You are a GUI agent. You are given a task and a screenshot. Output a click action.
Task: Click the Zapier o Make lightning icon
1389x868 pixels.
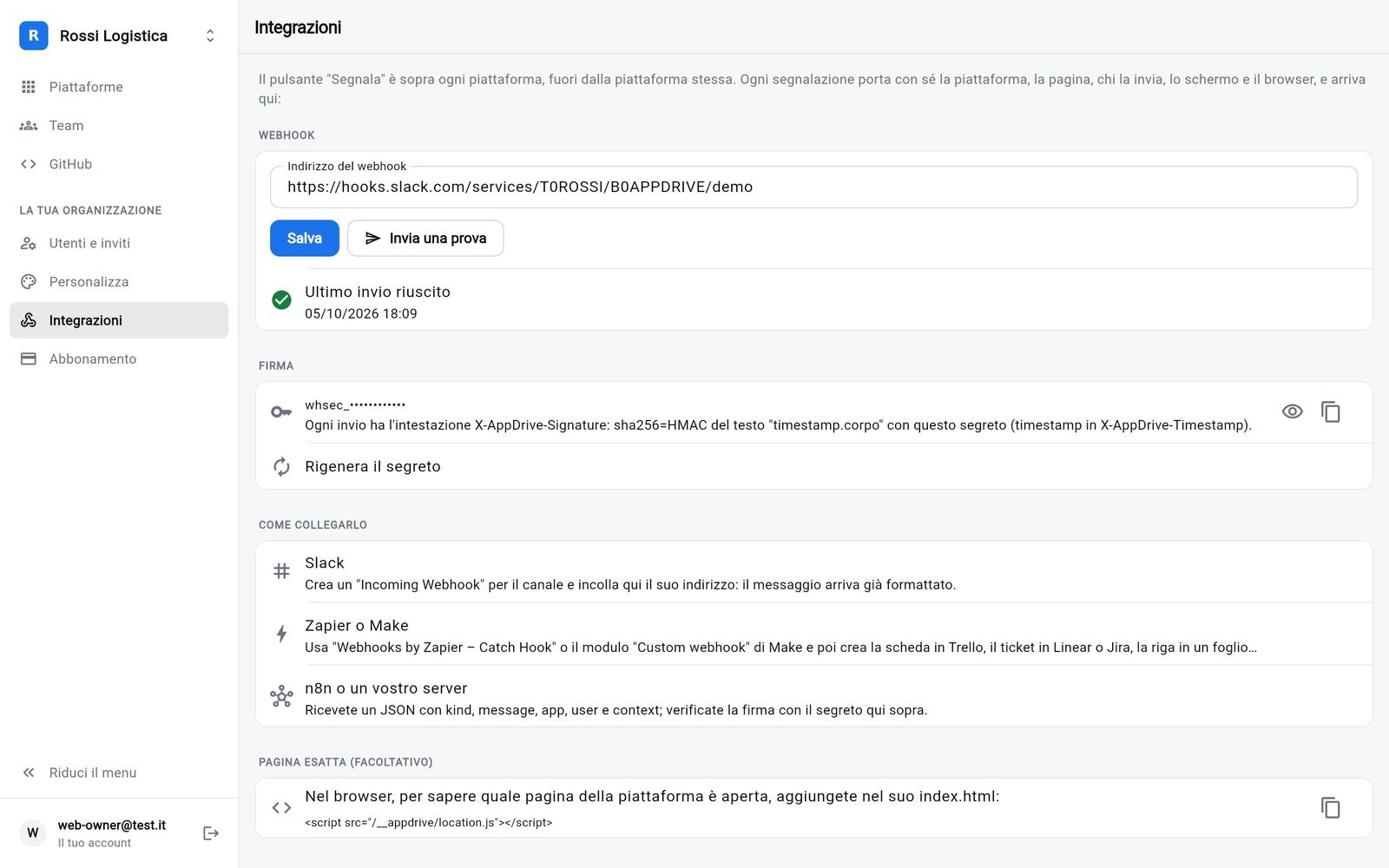[281, 634]
